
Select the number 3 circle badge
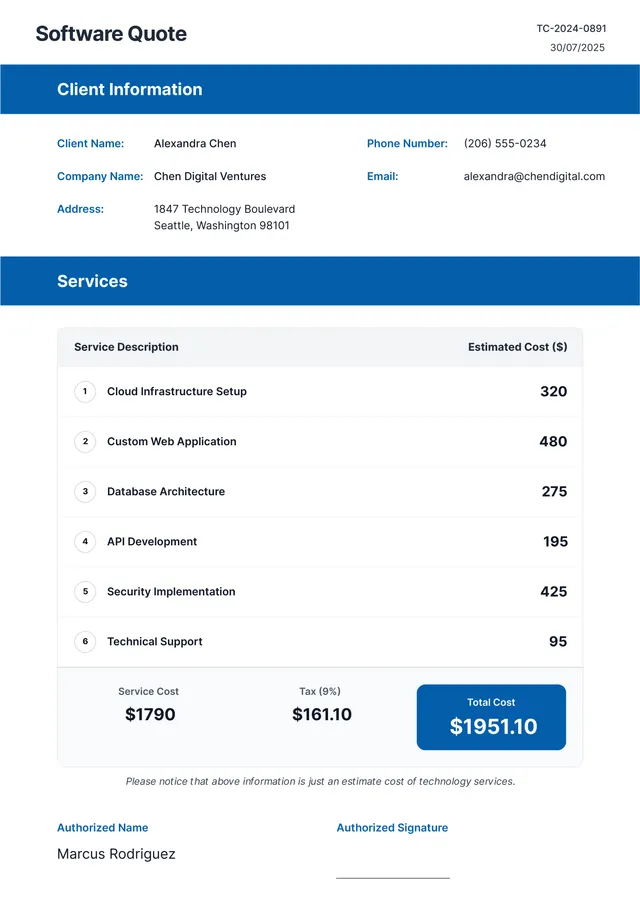click(x=85, y=492)
